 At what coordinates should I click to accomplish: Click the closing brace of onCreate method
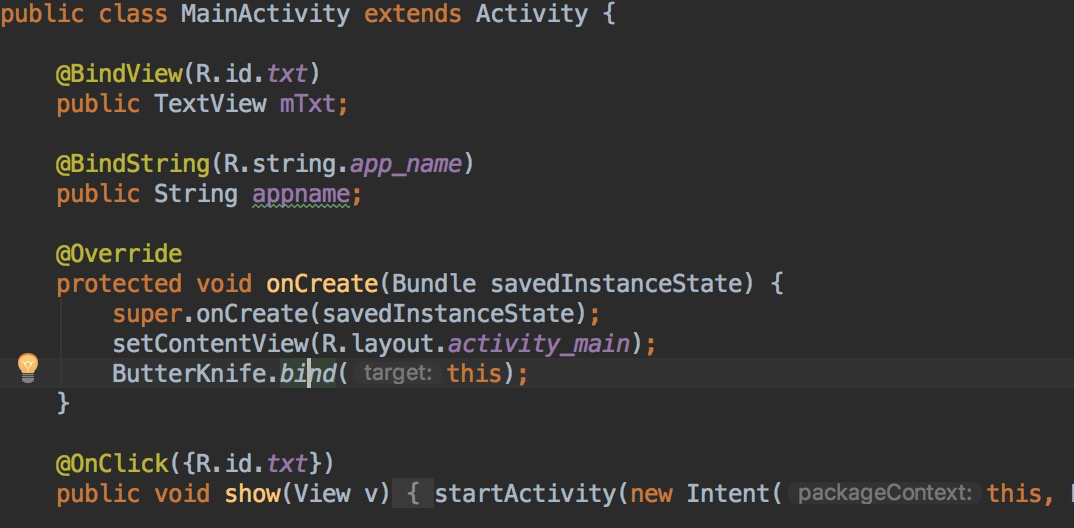point(63,403)
